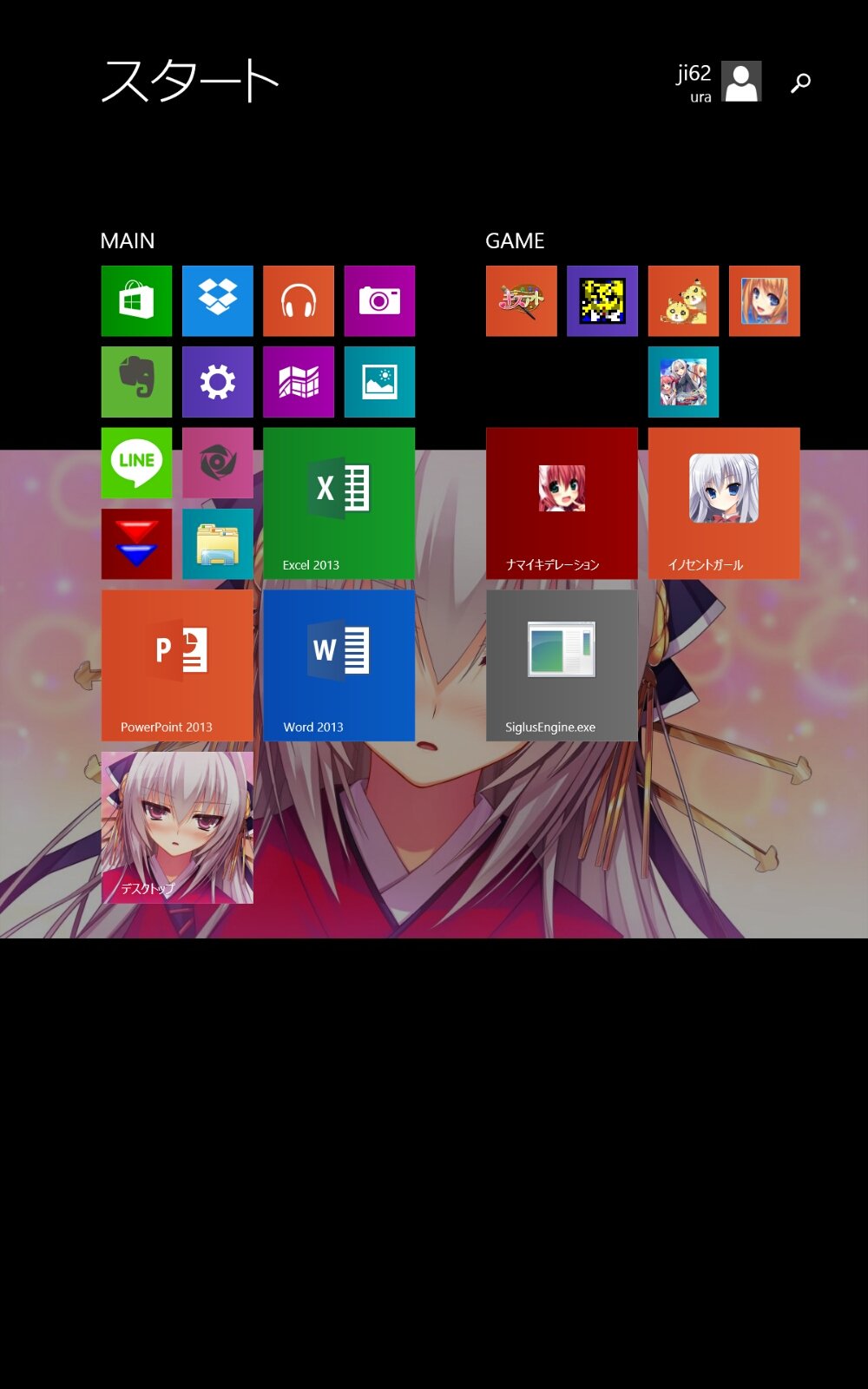Open the yellow animal mascots game tile
868x1389 pixels.
[x=683, y=301]
